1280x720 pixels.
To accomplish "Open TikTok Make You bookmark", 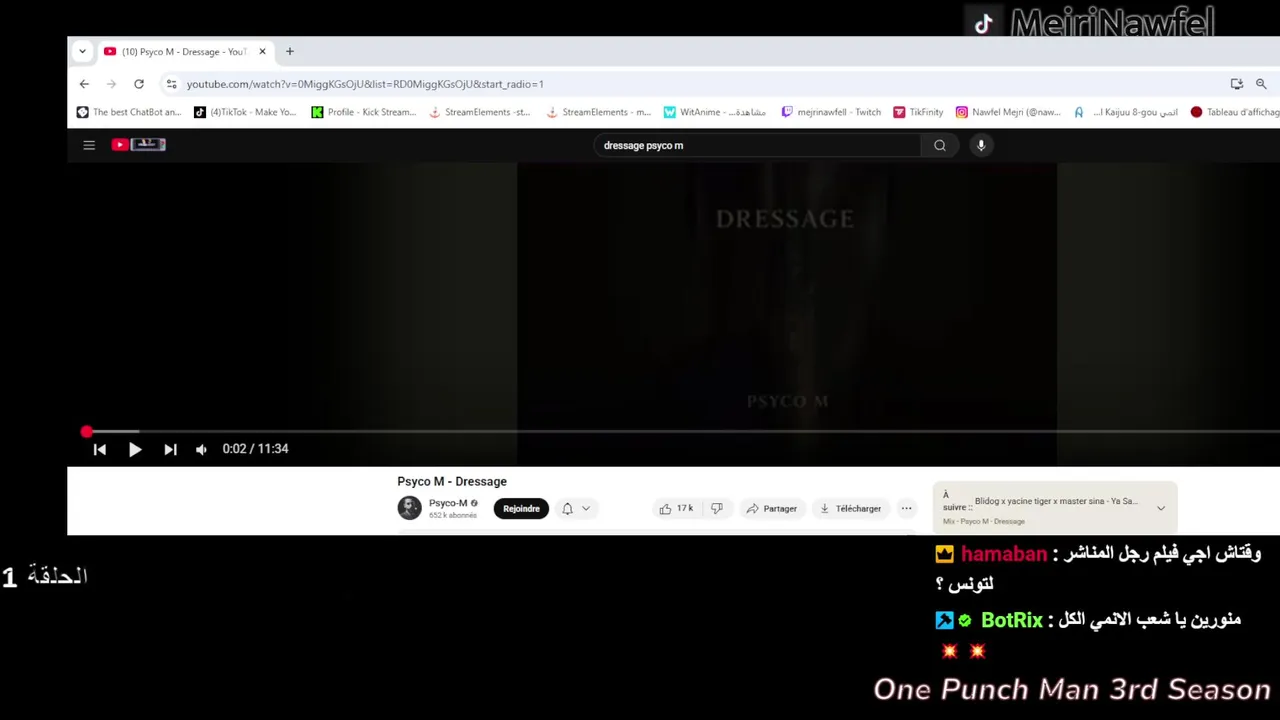I will (245, 112).
